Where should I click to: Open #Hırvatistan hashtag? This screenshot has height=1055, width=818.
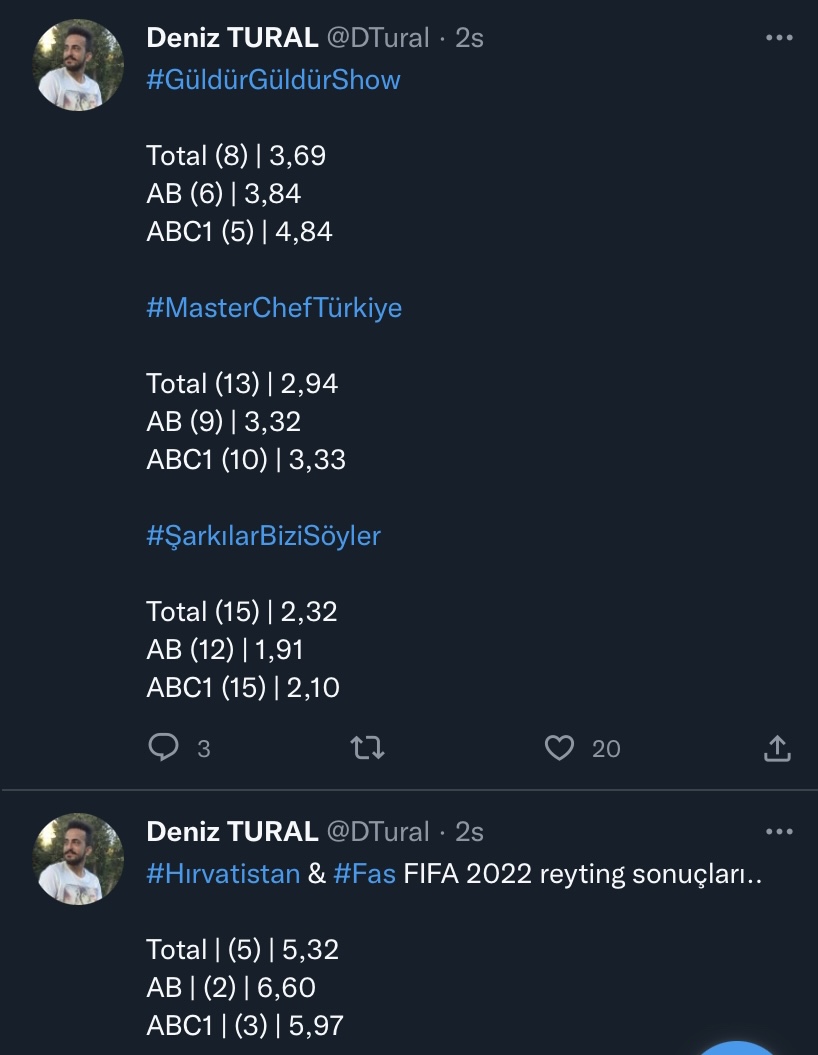coord(223,873)
